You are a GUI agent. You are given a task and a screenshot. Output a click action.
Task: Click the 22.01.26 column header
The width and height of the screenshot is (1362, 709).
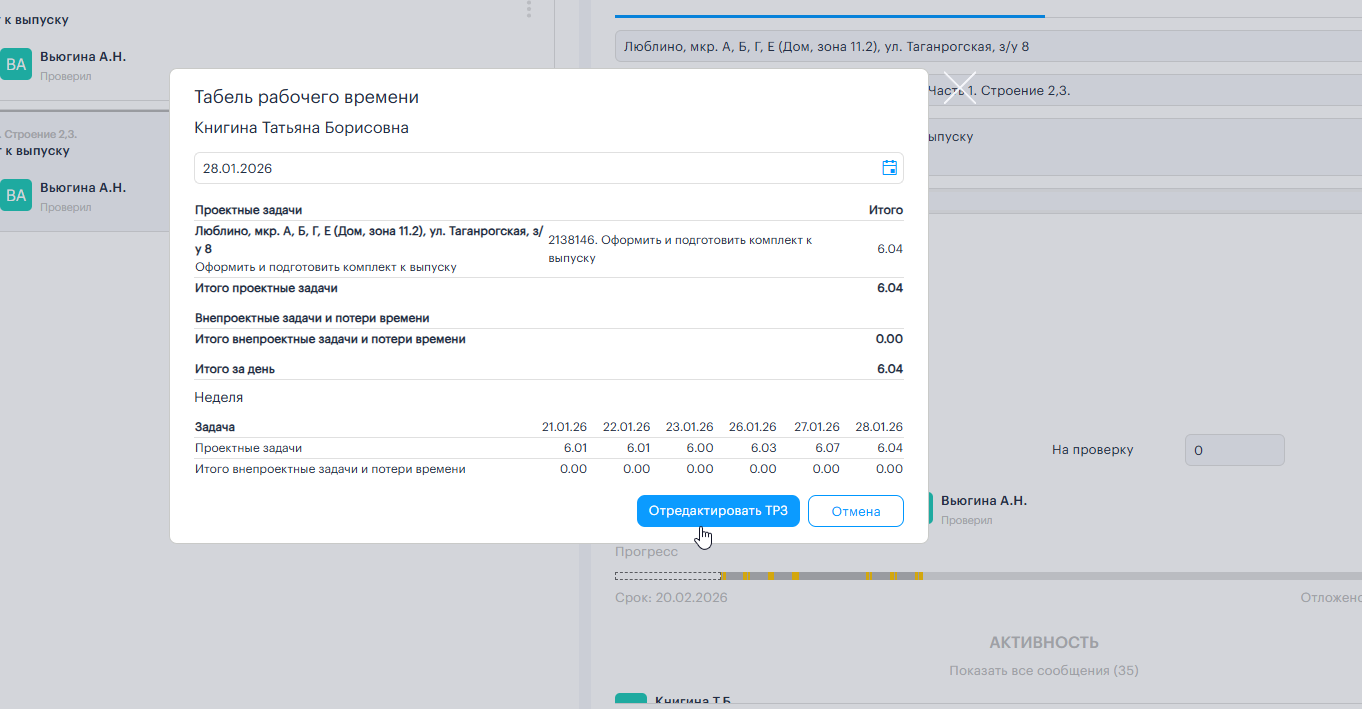[627, 427]
